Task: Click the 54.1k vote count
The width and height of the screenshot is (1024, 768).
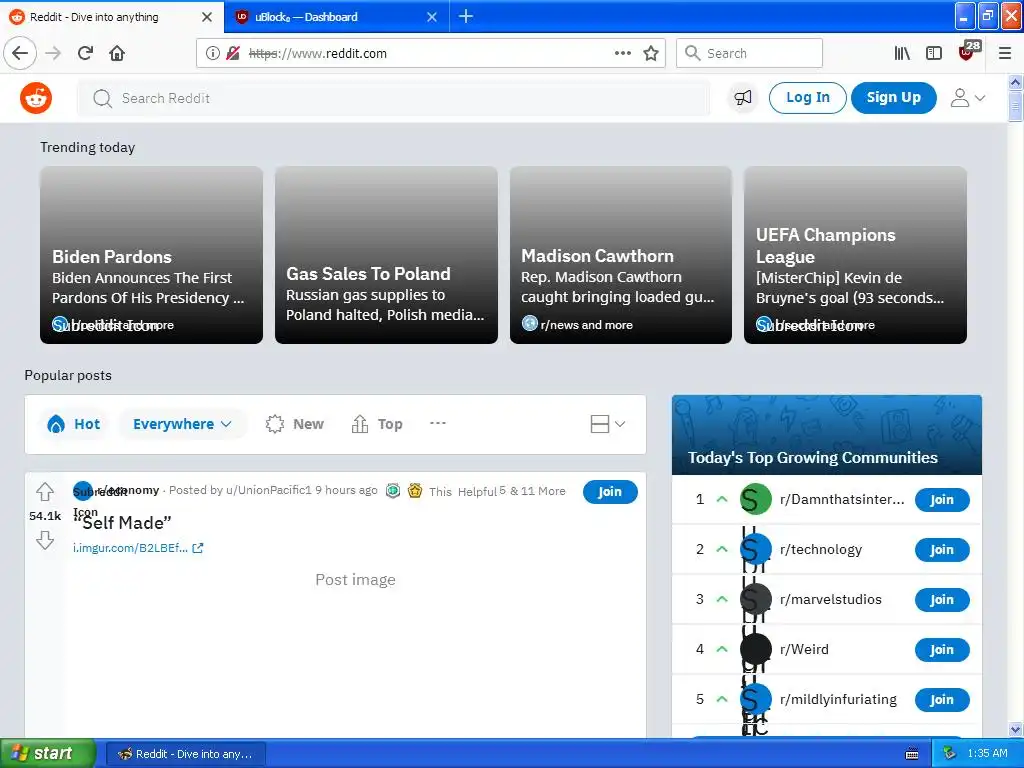Action: pos(44,516)
